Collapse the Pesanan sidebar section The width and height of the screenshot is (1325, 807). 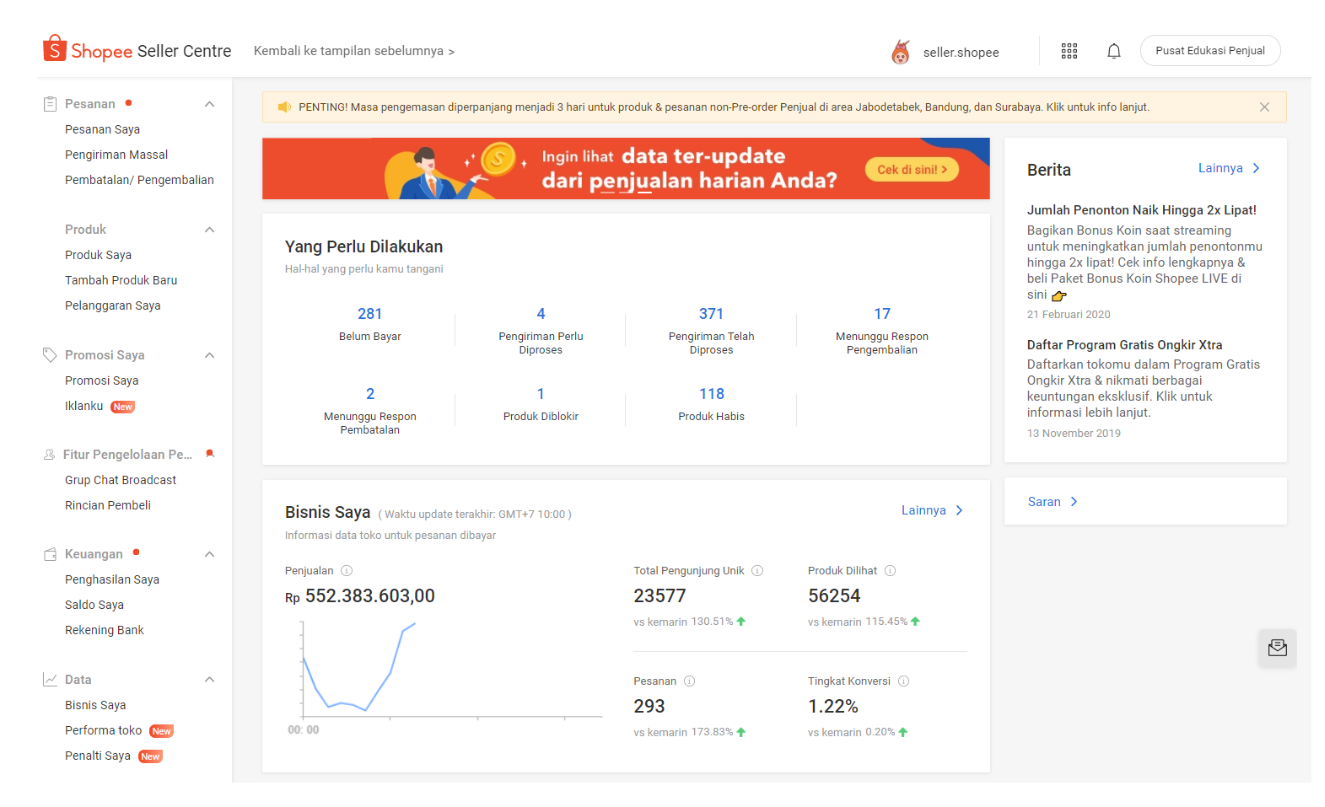tap(209, 103)
